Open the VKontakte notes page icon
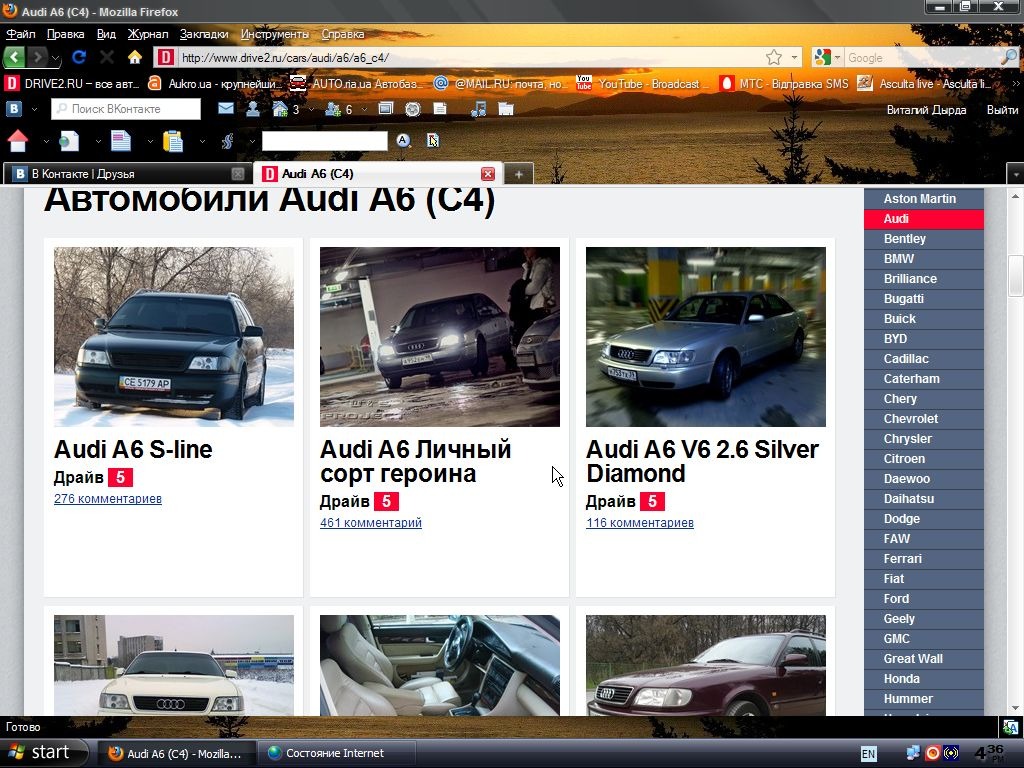The width and height of the screenshot is (1024, 768). tap(440, 109)
